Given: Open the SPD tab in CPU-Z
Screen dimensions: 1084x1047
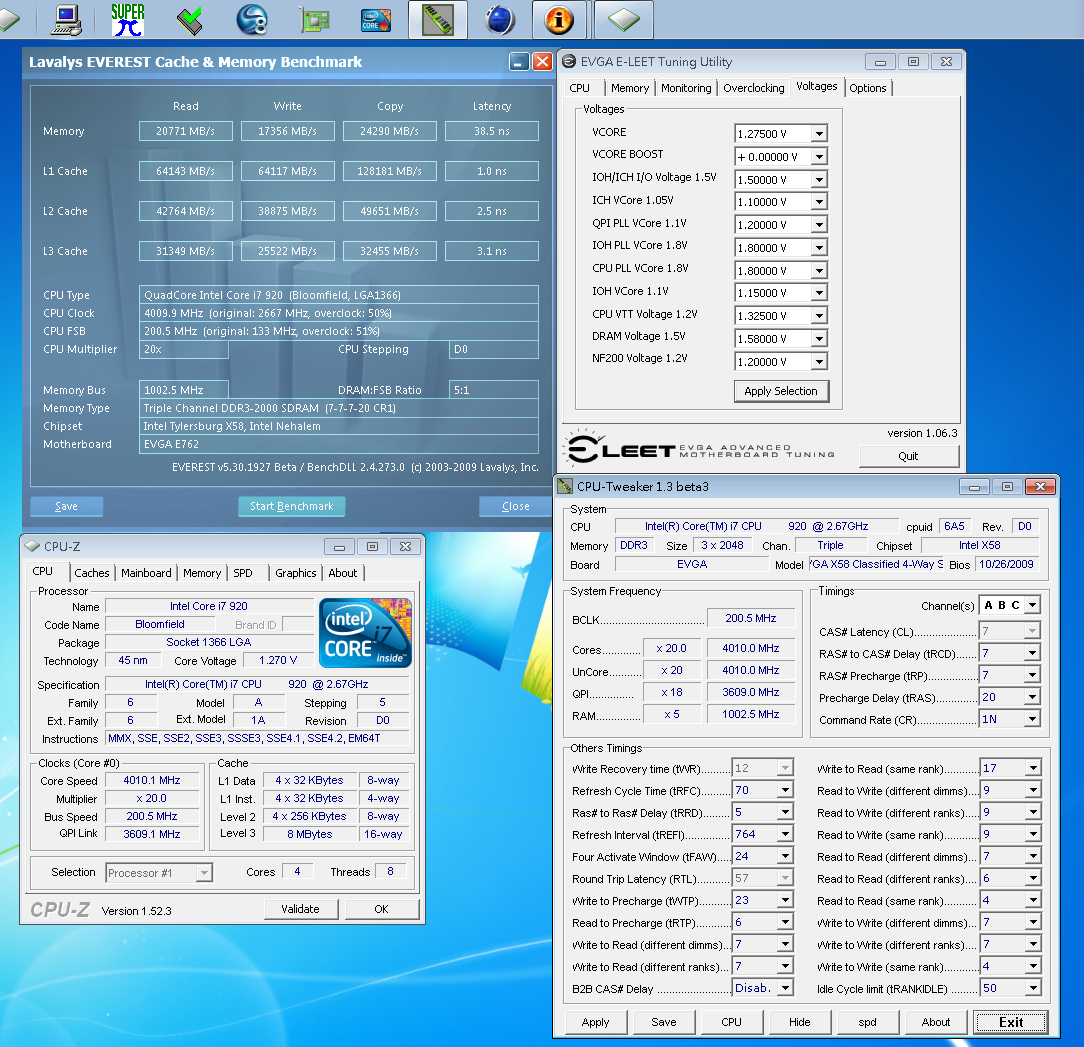Looking at the screenshot, I should click(x=243, y=573).
